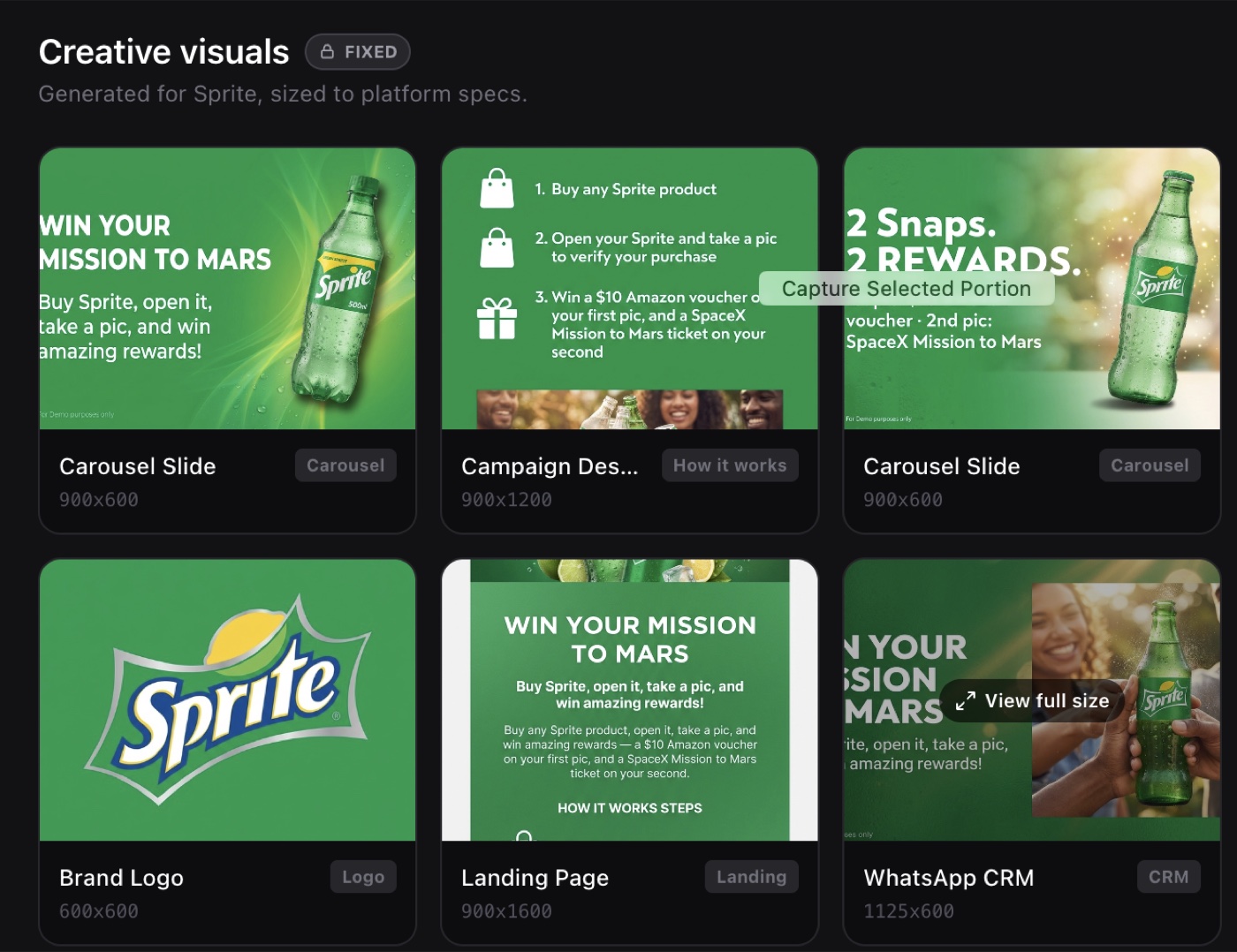Viewport: 1237px width, 952px height.
Task: Click the 900x1600 size label
Action: click(x=506, y=911)
